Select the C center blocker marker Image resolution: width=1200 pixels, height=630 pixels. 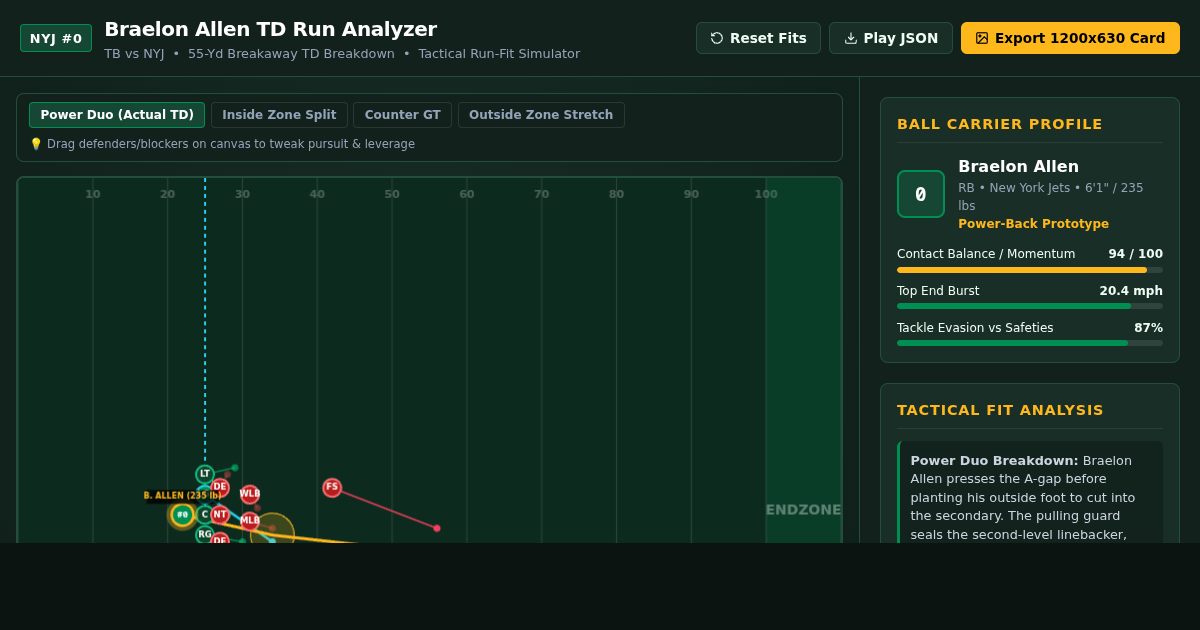(205, 514)
